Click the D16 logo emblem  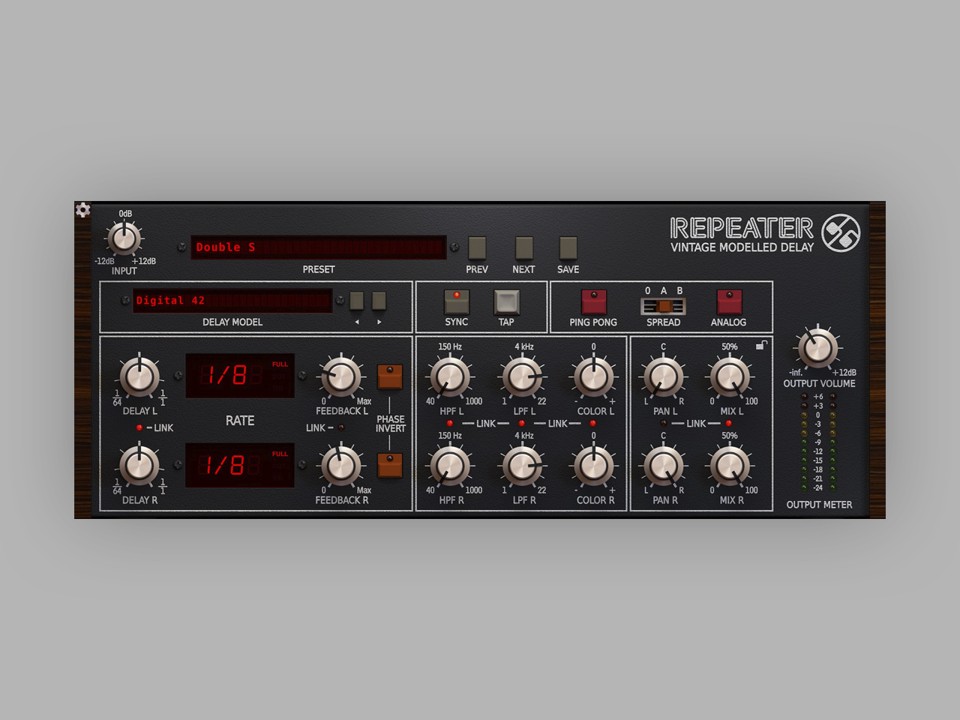tap(840, 233)
